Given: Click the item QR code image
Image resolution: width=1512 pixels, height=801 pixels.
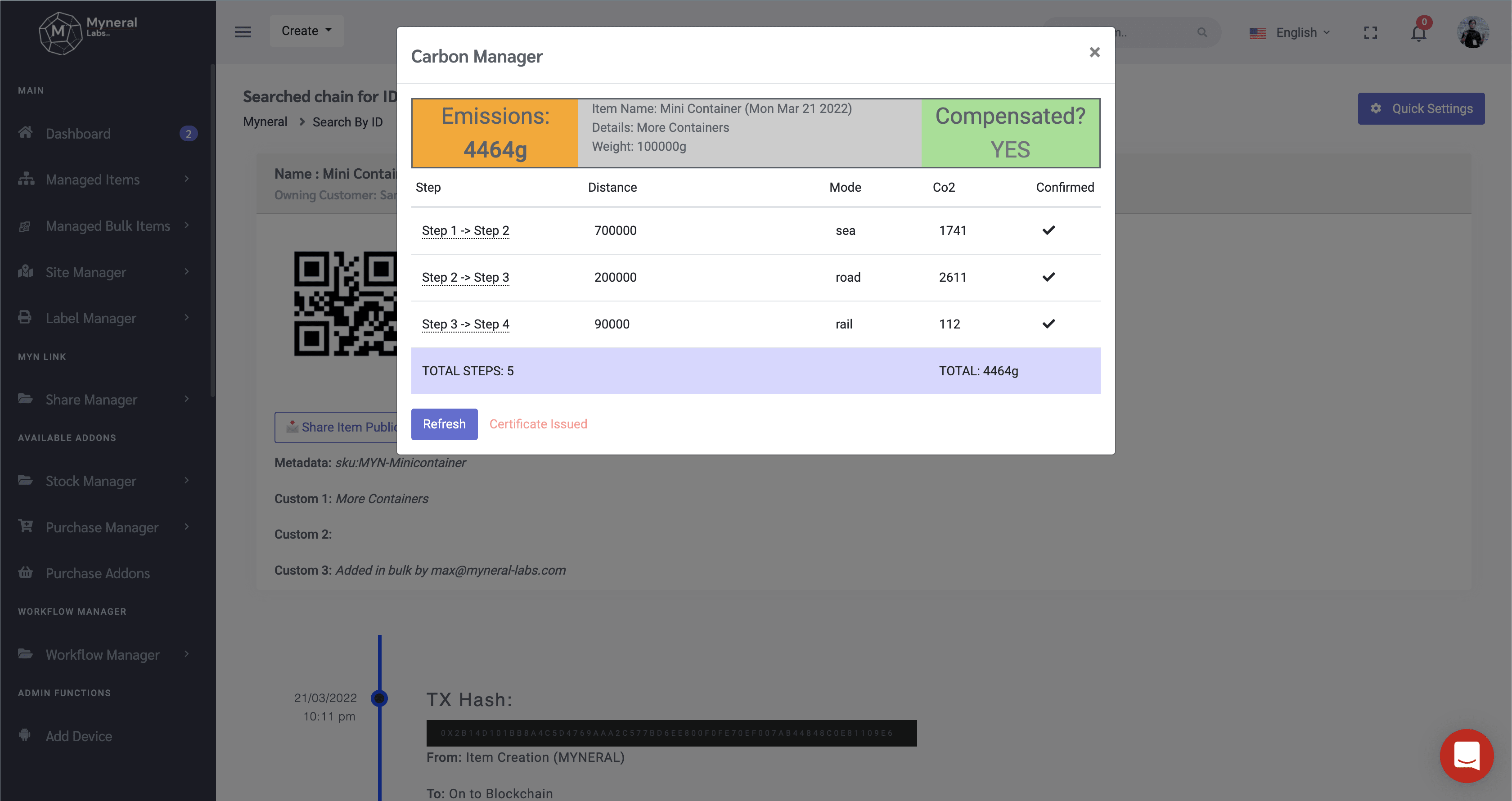Looking at the screenshot, I should click(346, 303).
